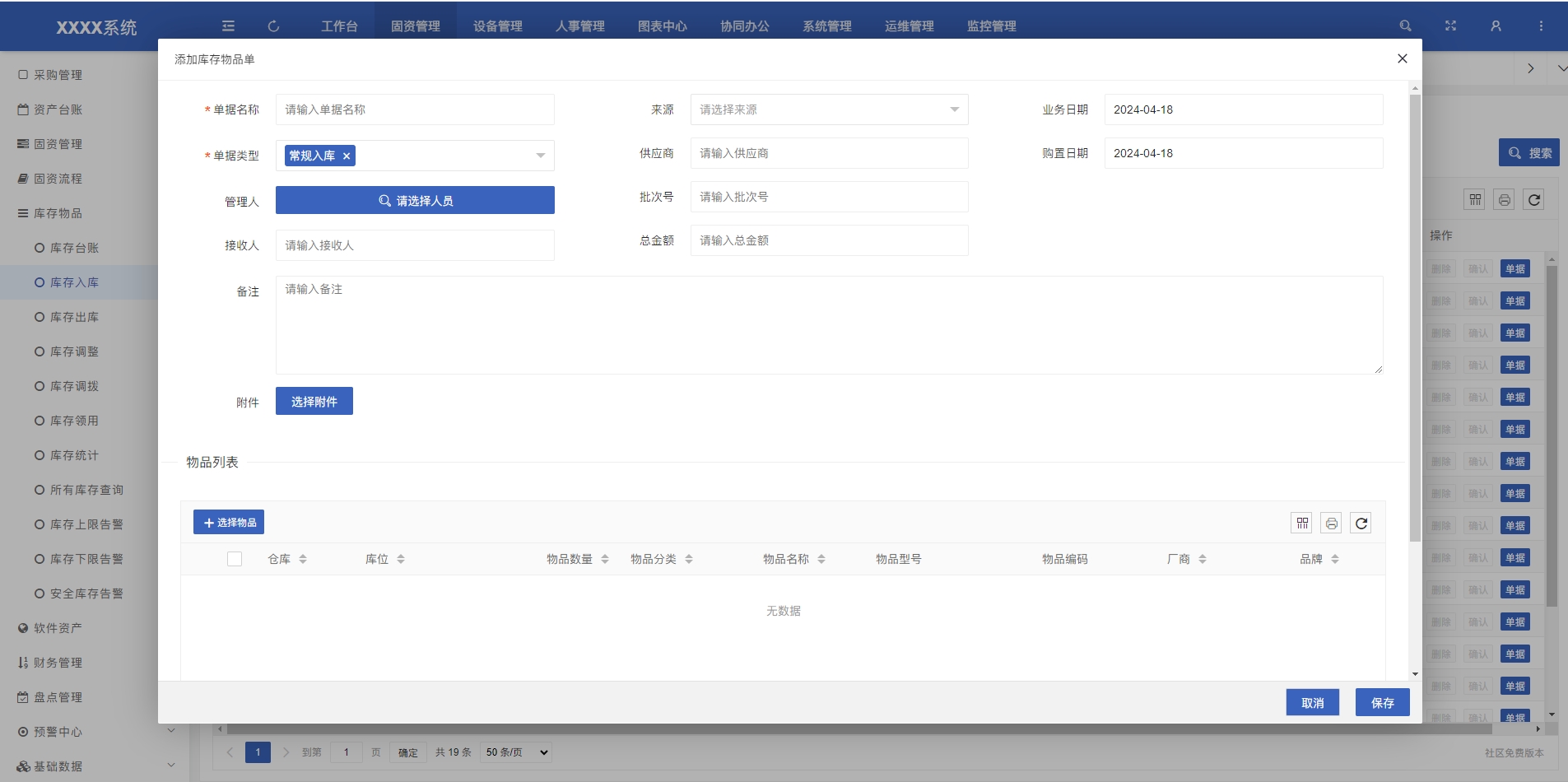Switch to 工作台 top menu

click(x=339, y=26)
